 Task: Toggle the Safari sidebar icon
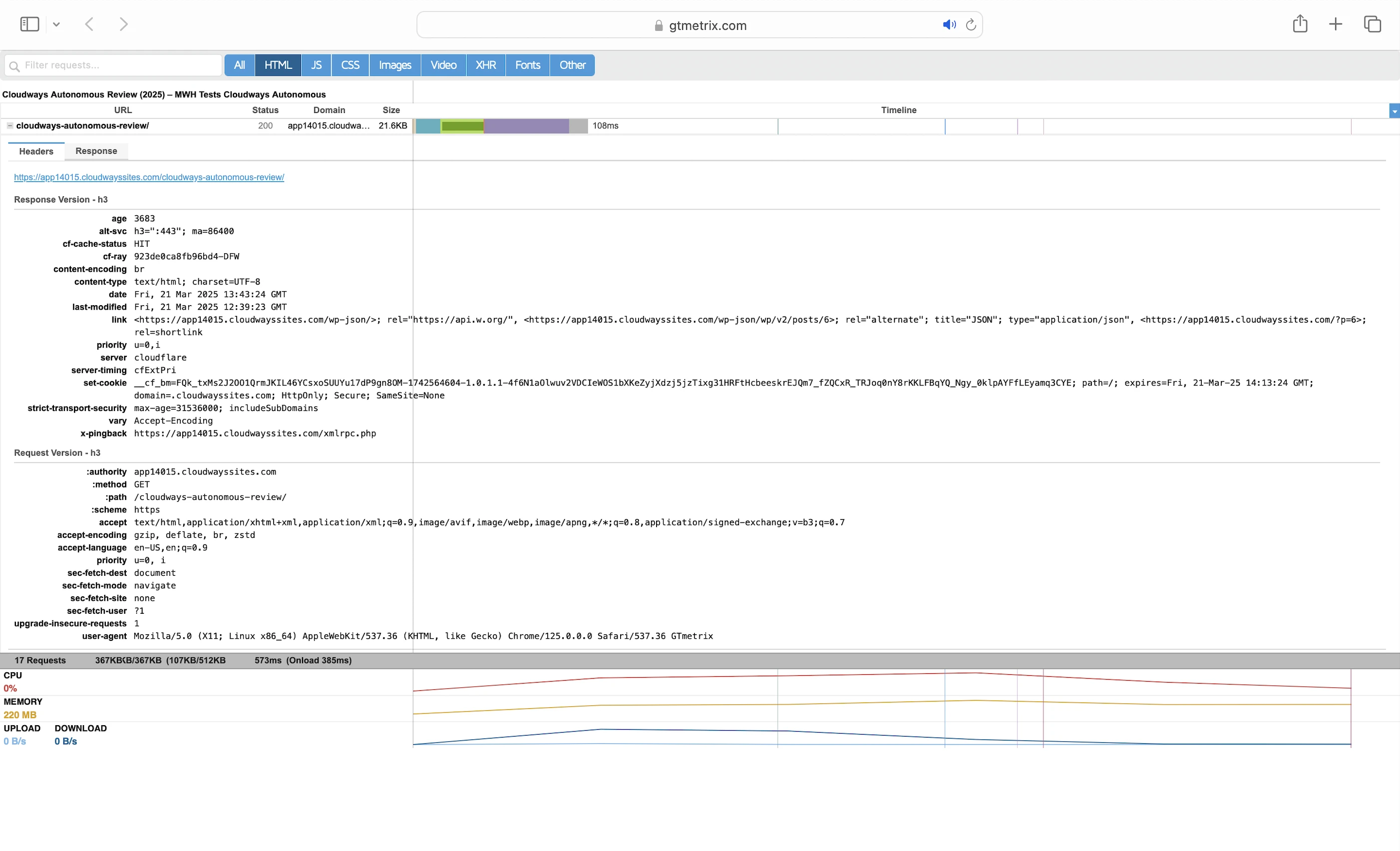coord(29,24)
